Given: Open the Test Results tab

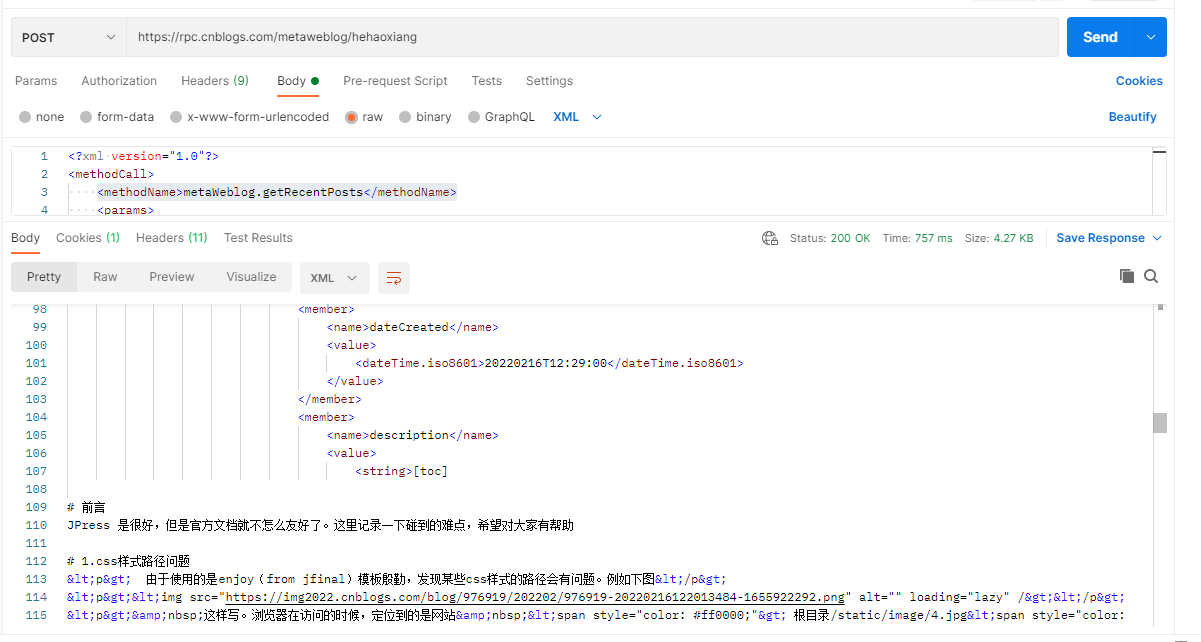Looking at the screenshot, I should (258, 238).
